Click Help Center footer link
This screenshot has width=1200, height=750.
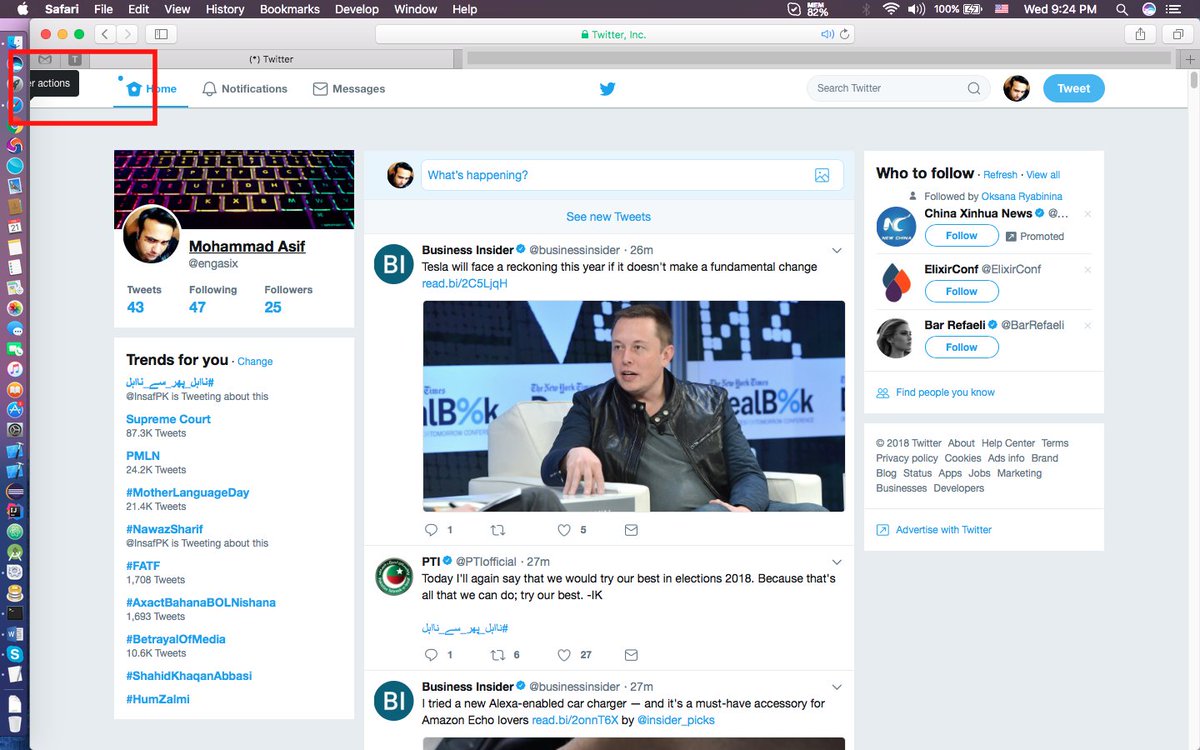pyautogui.click(x=1008, y=443)
